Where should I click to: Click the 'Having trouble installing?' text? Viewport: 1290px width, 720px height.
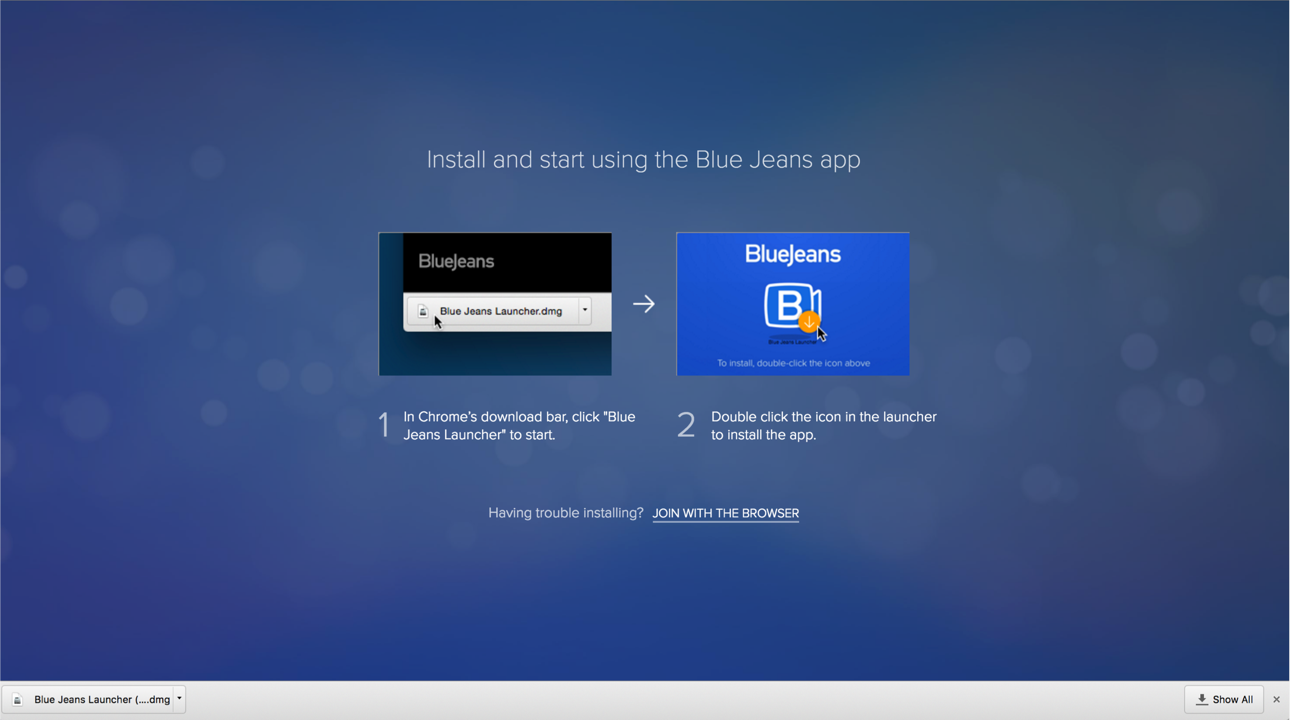click(x=565, y=513)
